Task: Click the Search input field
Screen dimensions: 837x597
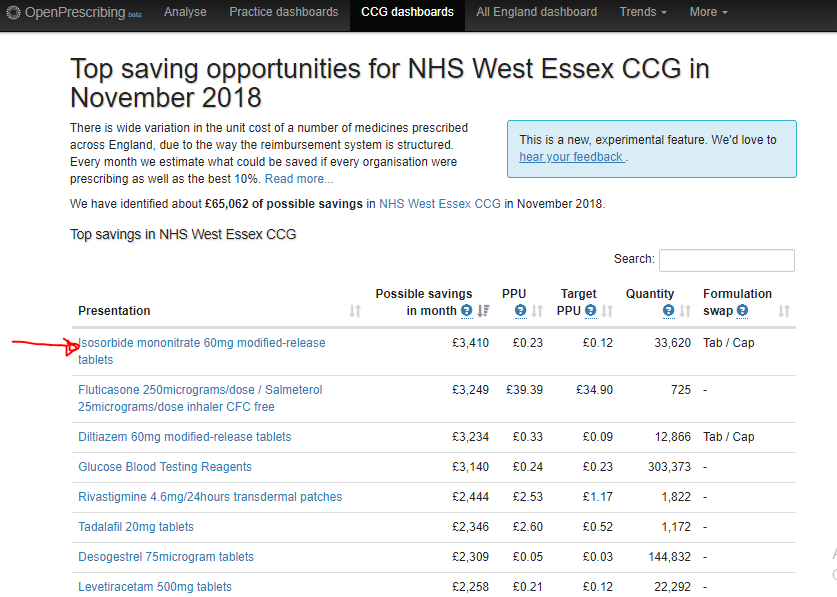Action: click(x=726, y=260)
